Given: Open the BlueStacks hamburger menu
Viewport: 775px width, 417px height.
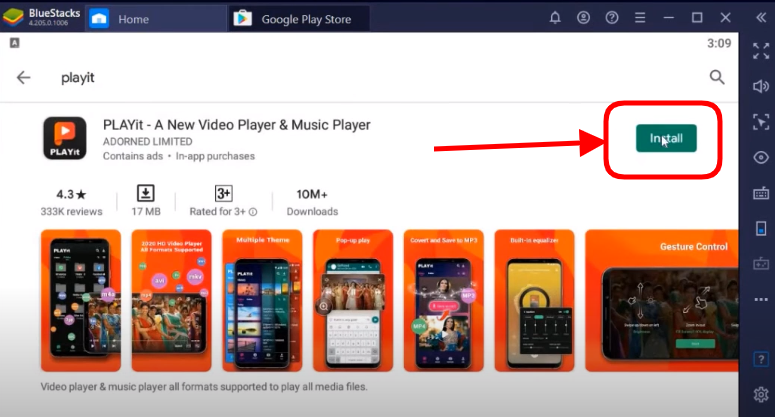Looking at the screenshot, I should pos(640,18).
